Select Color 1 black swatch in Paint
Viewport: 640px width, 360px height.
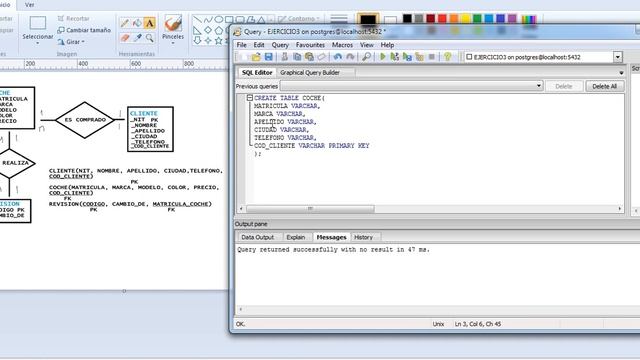(368, 19)
